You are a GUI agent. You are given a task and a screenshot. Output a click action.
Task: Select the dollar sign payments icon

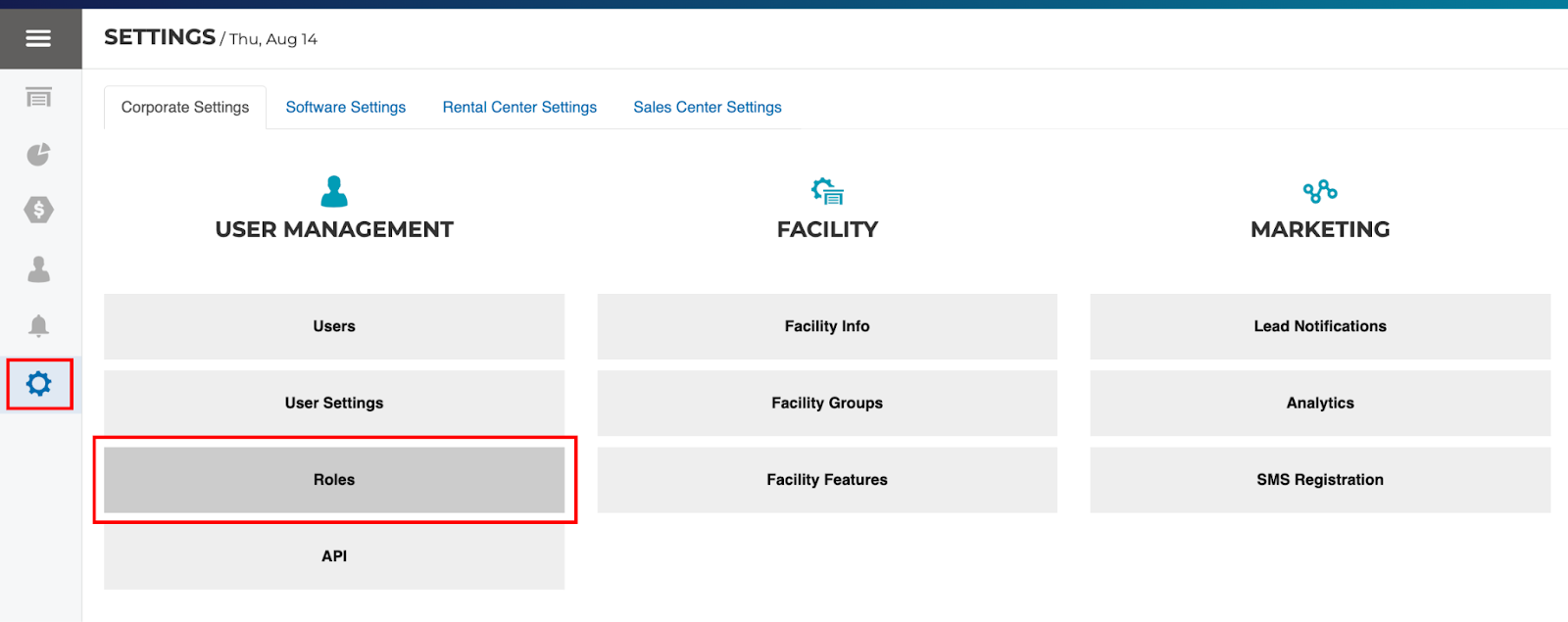pos(38,210)
